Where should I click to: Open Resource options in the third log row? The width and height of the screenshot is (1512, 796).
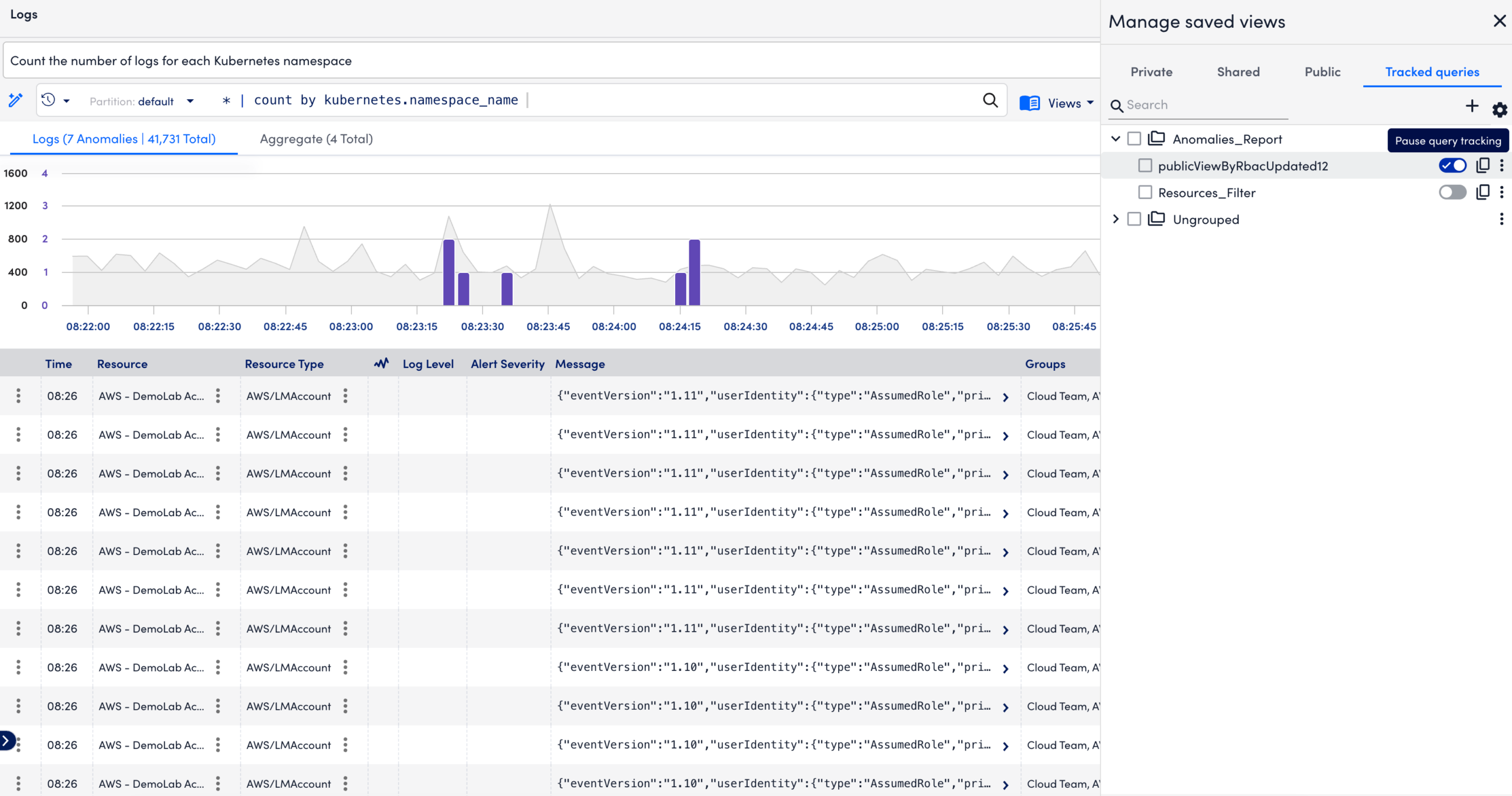[x=218, y=473]
